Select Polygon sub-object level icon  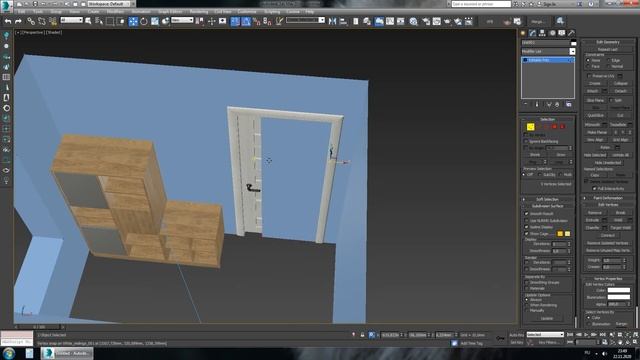click(555, 127)
